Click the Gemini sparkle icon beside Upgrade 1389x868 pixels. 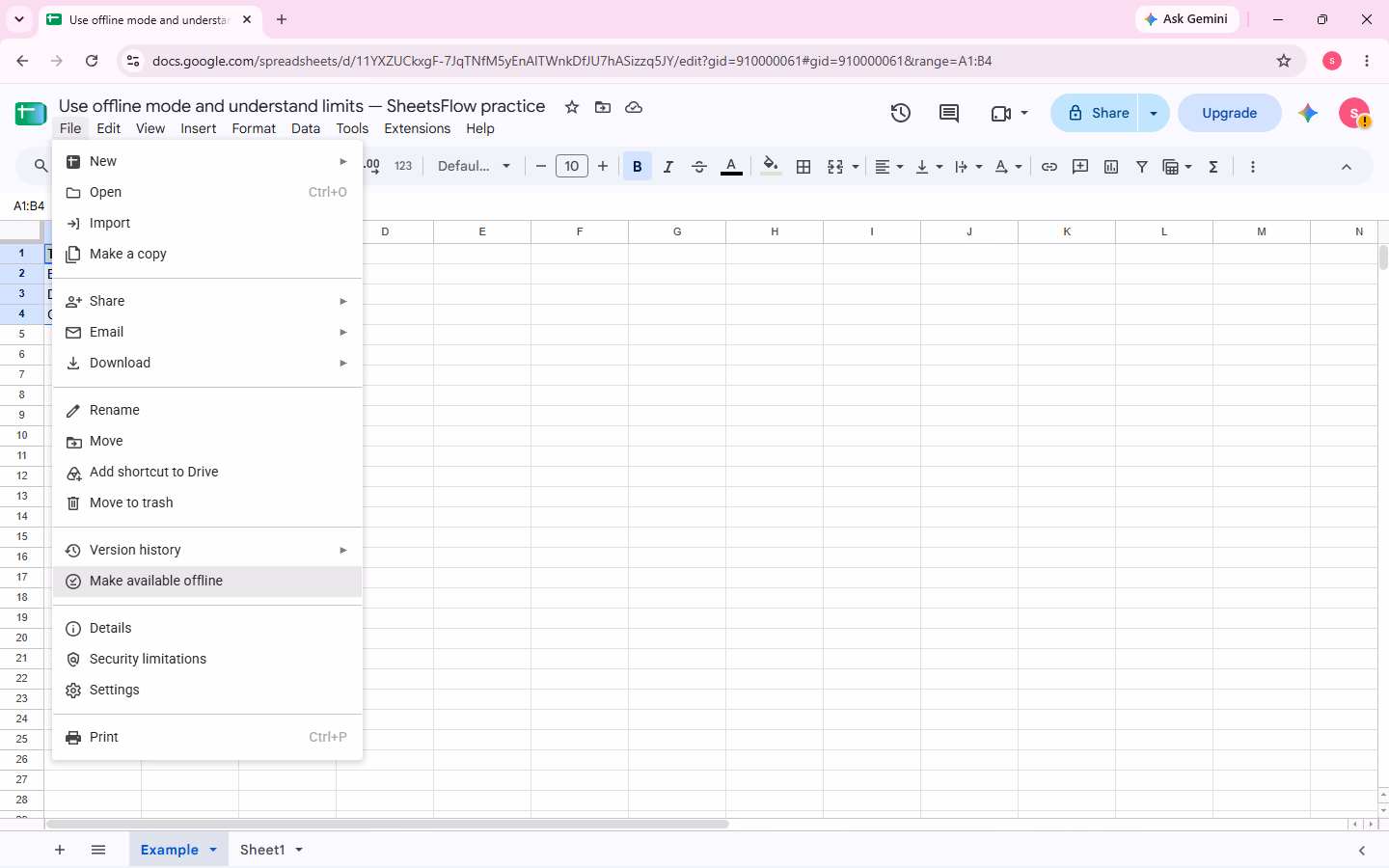coord(1308,113)
